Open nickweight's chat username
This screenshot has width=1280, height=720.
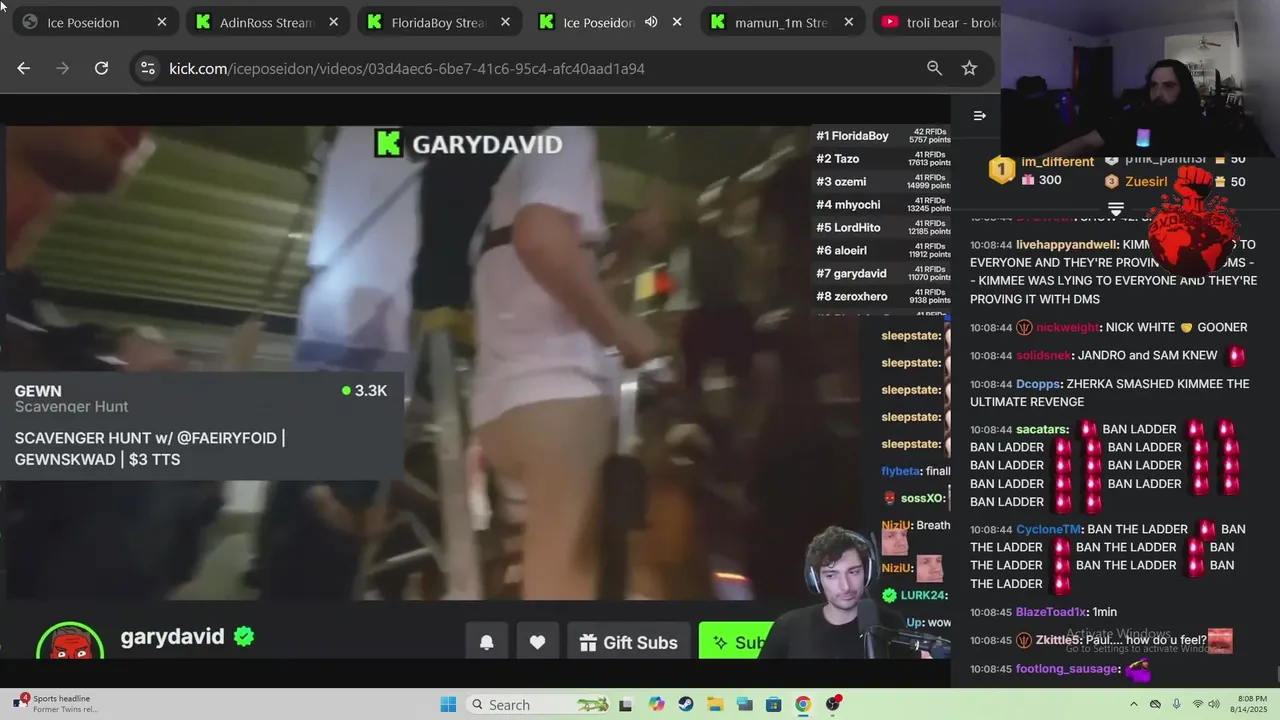coord(1067,327)
